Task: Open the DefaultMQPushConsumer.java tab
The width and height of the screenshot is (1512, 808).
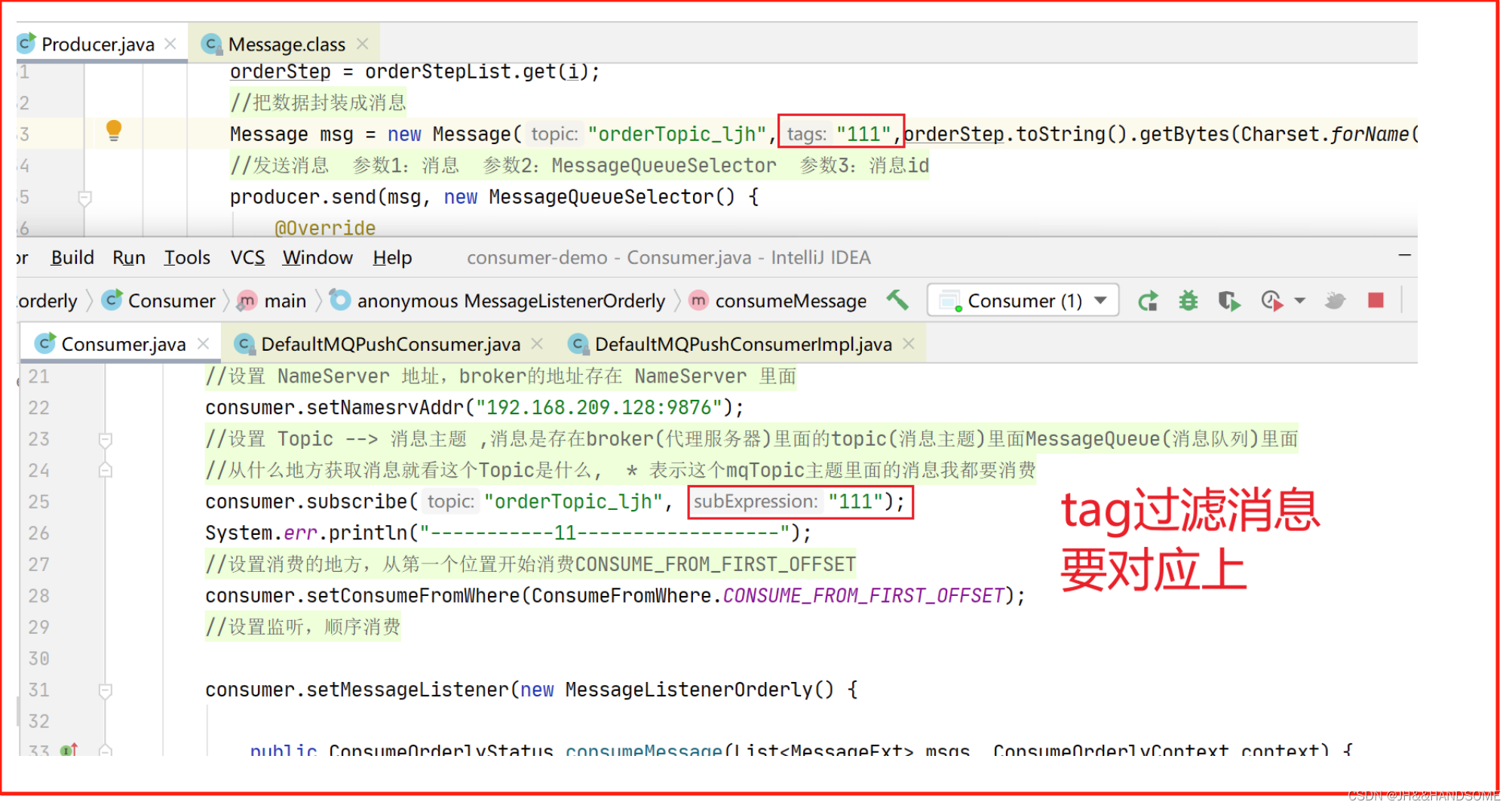Action: [391, 344]
